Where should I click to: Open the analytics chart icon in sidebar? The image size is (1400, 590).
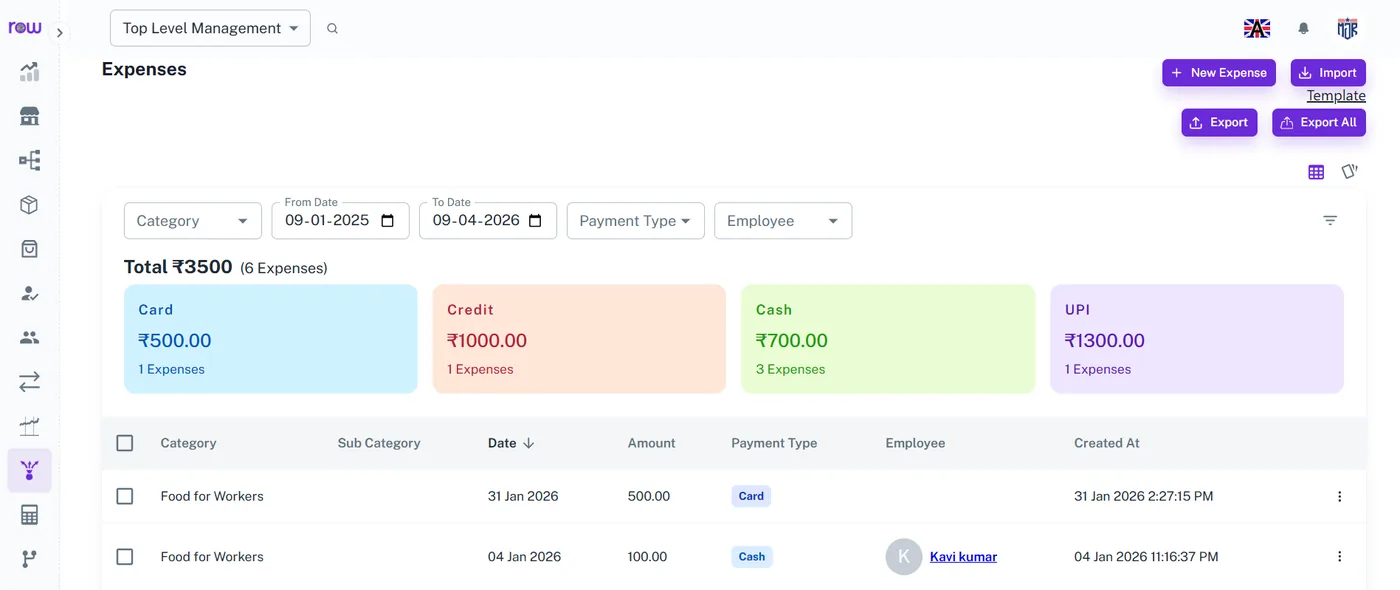coord(29,72)
